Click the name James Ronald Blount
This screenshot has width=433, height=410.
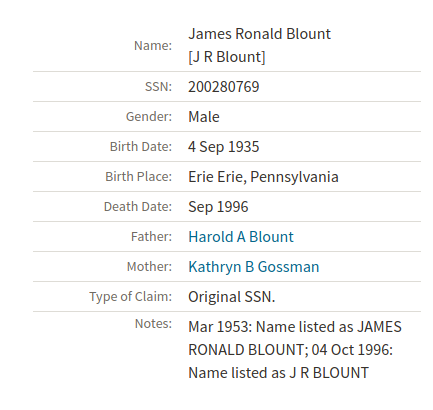point(259,34)
